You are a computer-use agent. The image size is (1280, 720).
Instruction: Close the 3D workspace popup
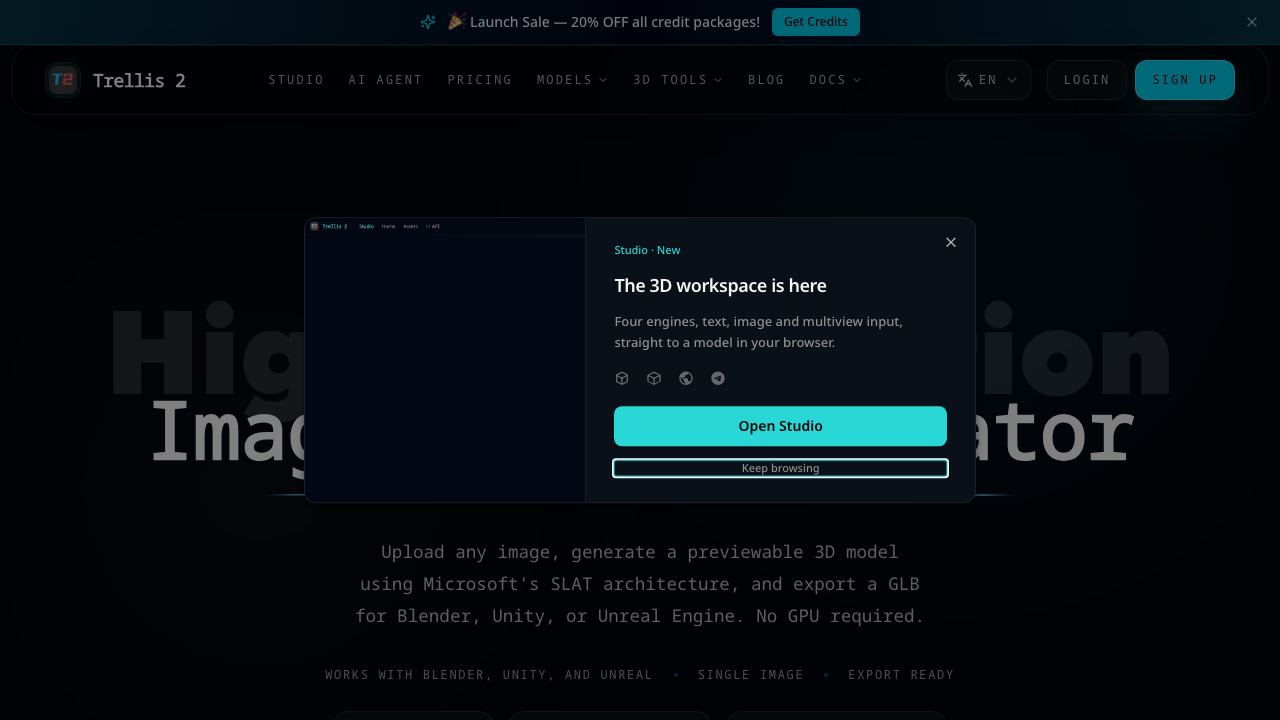951,242
